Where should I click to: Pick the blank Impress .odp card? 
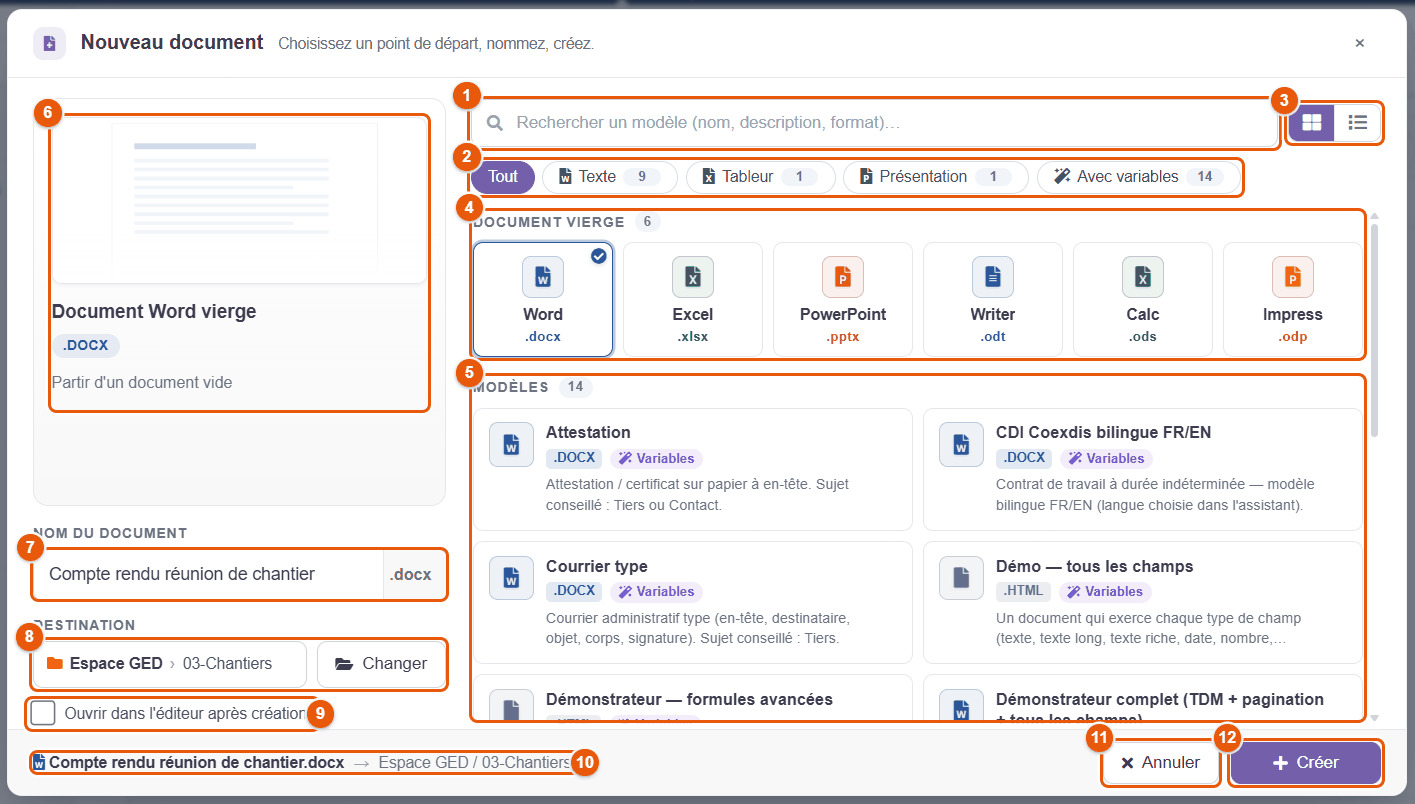pyautogui.click(x=1293, y=299)
